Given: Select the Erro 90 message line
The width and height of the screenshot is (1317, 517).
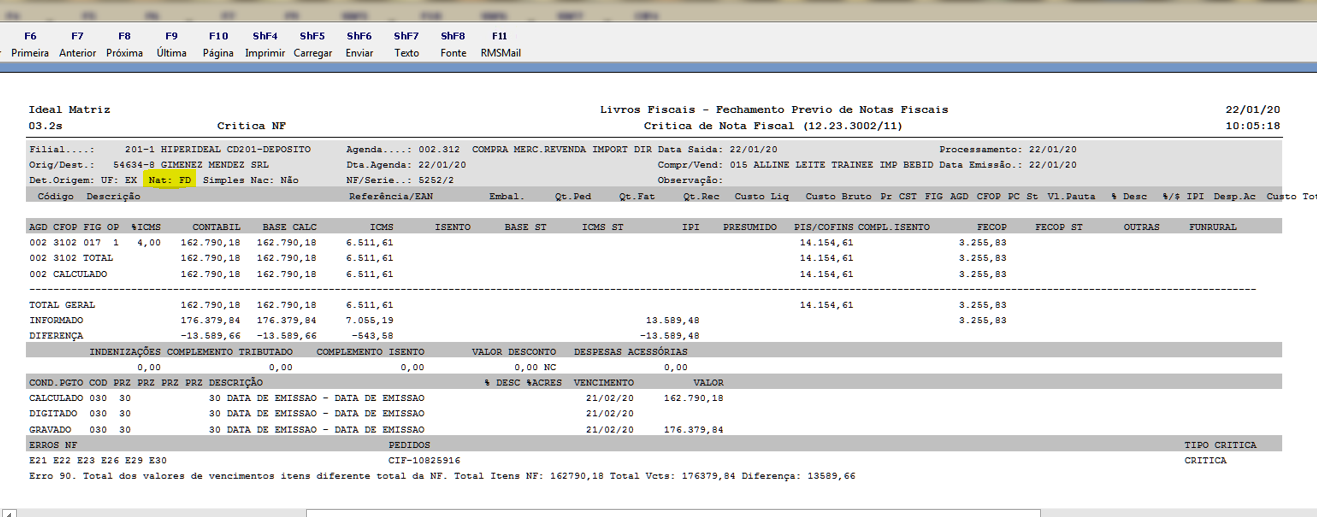Looking at the screenshot, I should pos(442,476).
